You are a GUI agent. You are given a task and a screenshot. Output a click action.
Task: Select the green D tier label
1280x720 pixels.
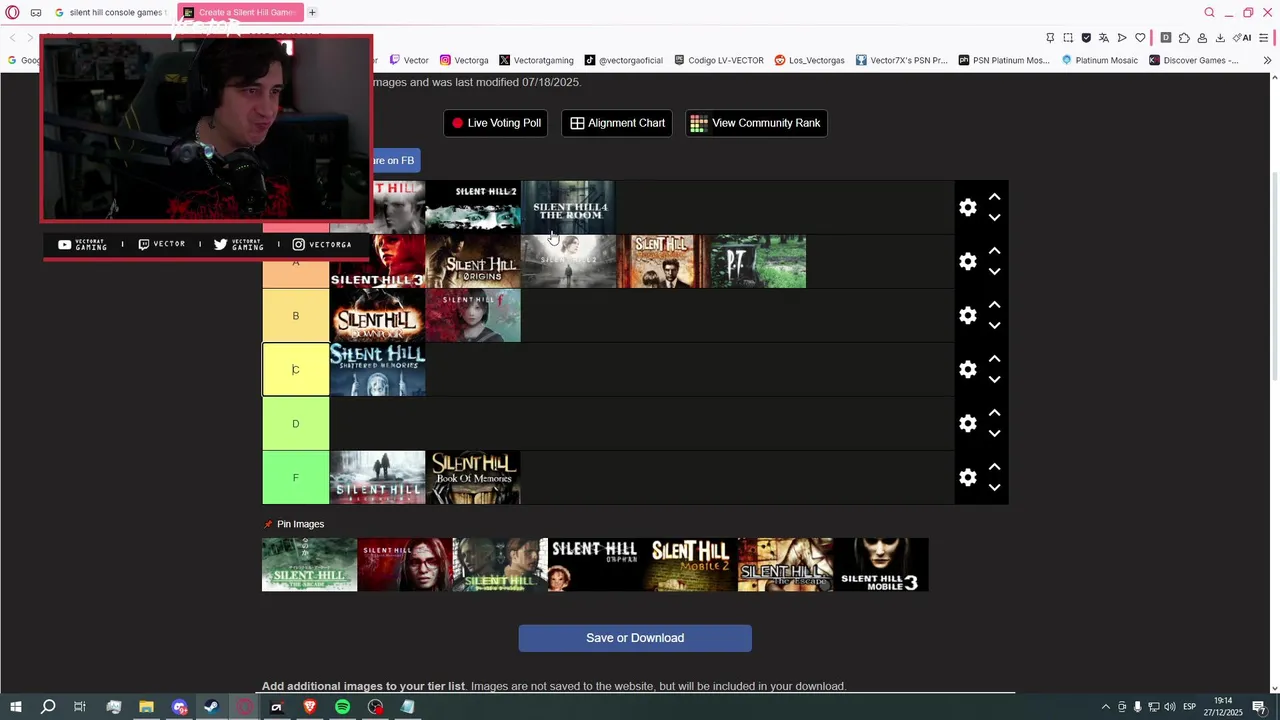[x=295, y=424]
